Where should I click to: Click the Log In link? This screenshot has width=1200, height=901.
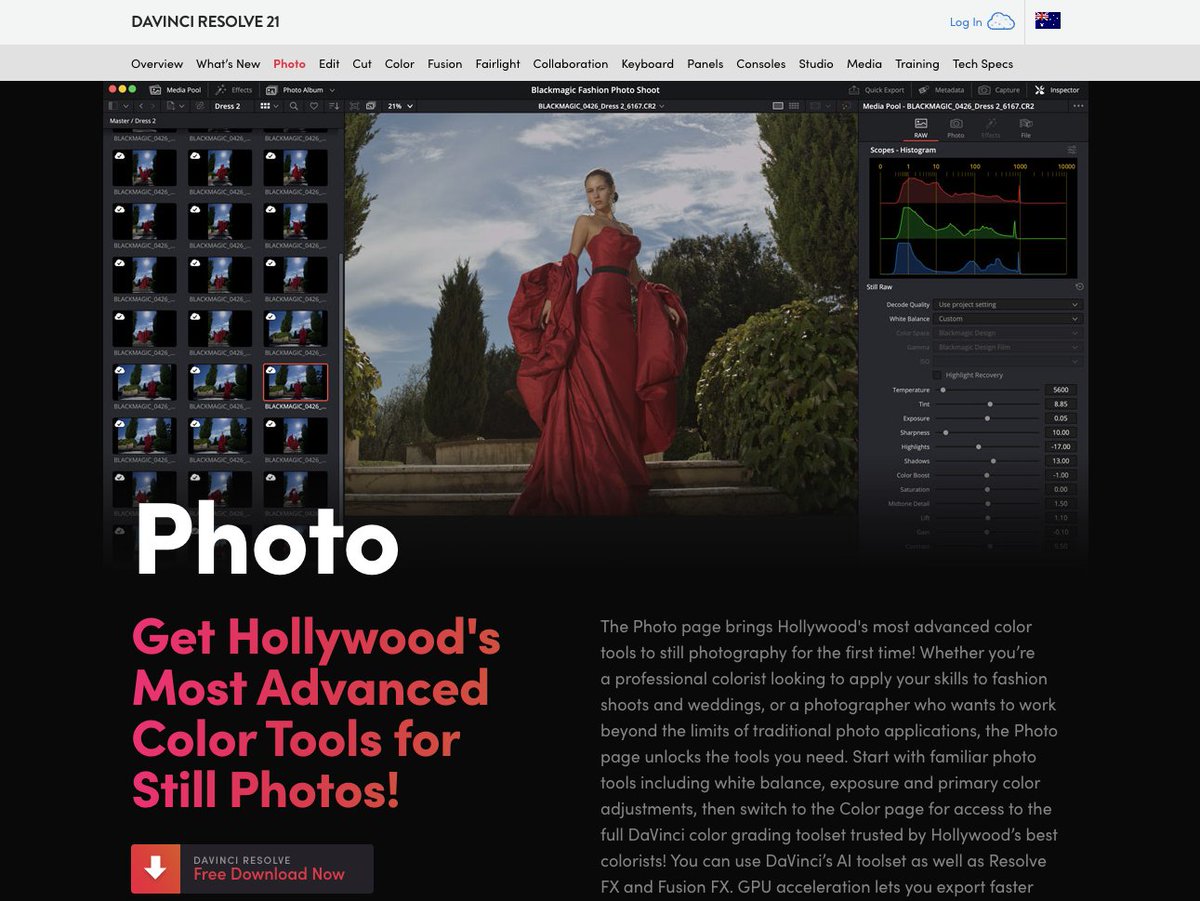point(966,22)
